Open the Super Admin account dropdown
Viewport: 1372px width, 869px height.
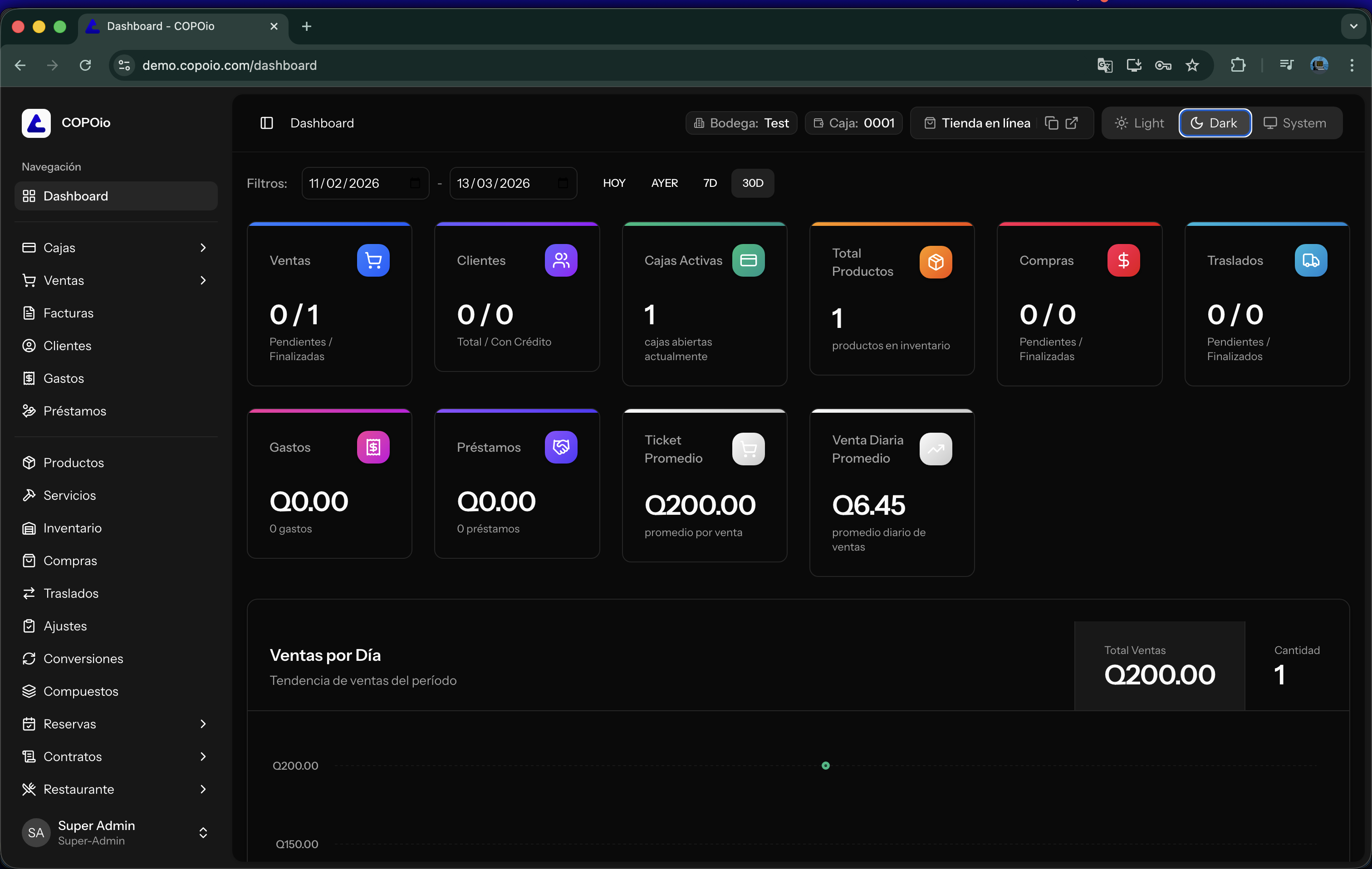pyautogui.click(x=203, y=833)
